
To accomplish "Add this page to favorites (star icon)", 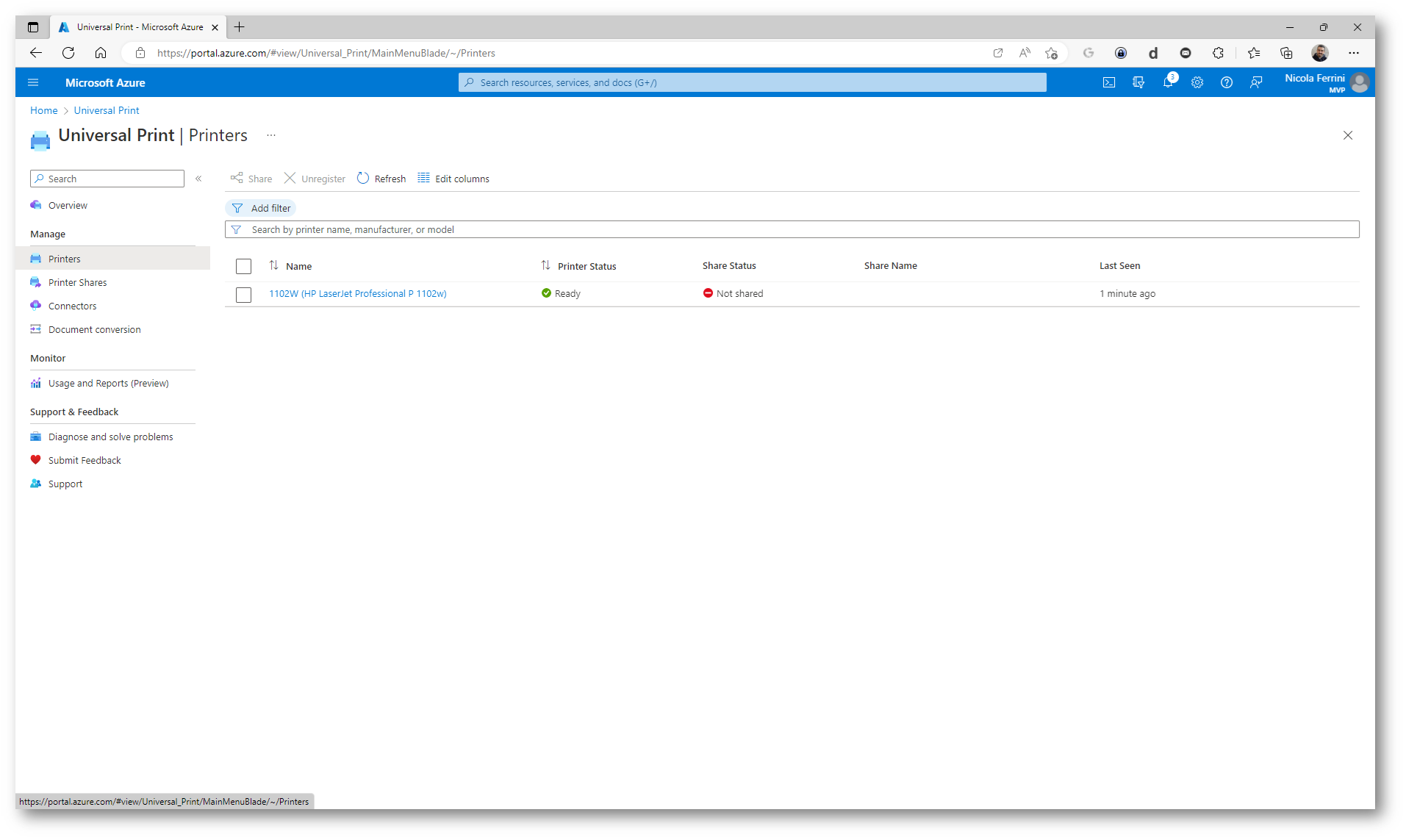I will [x=1052, y=53].
